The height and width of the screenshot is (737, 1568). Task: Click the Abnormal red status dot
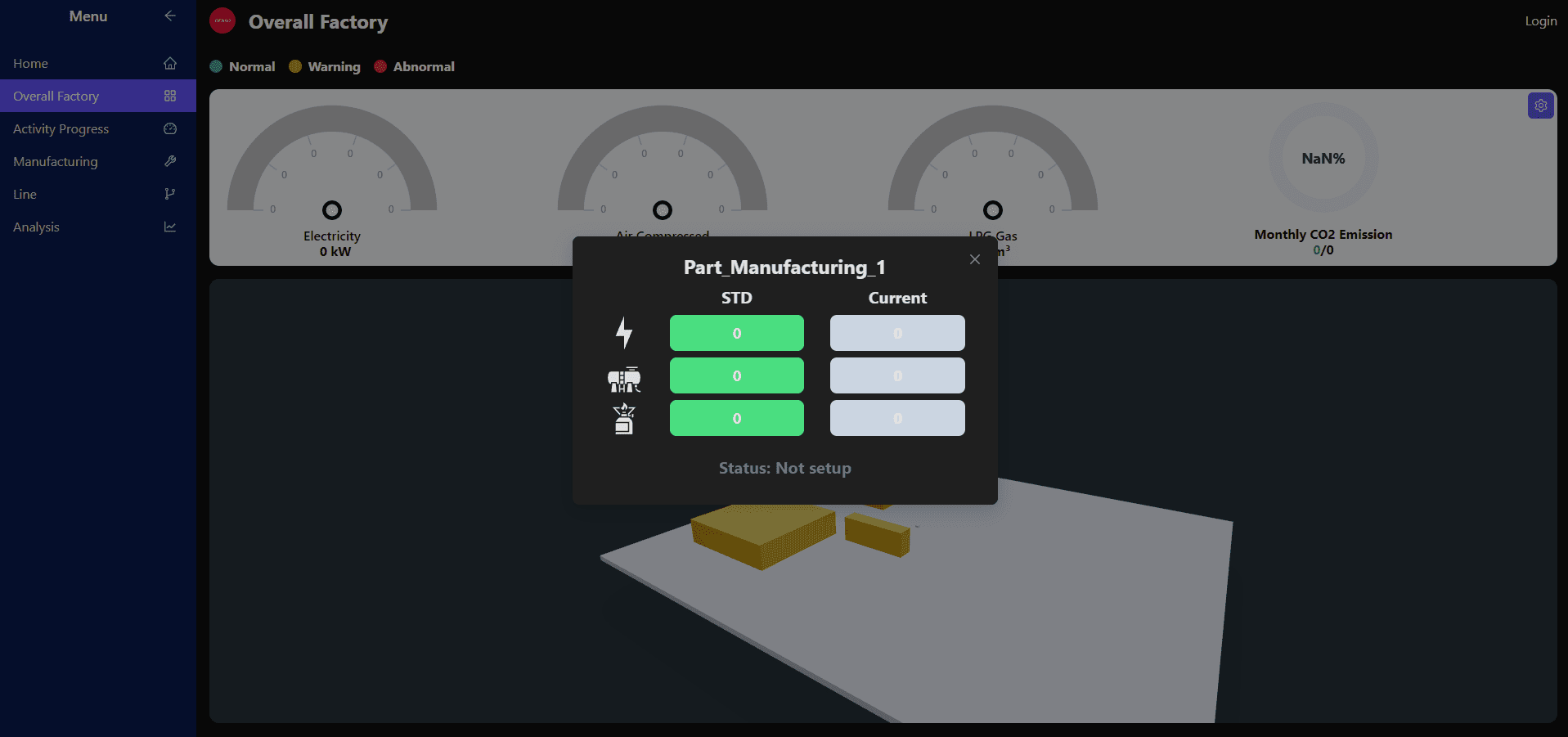(380, 66)
